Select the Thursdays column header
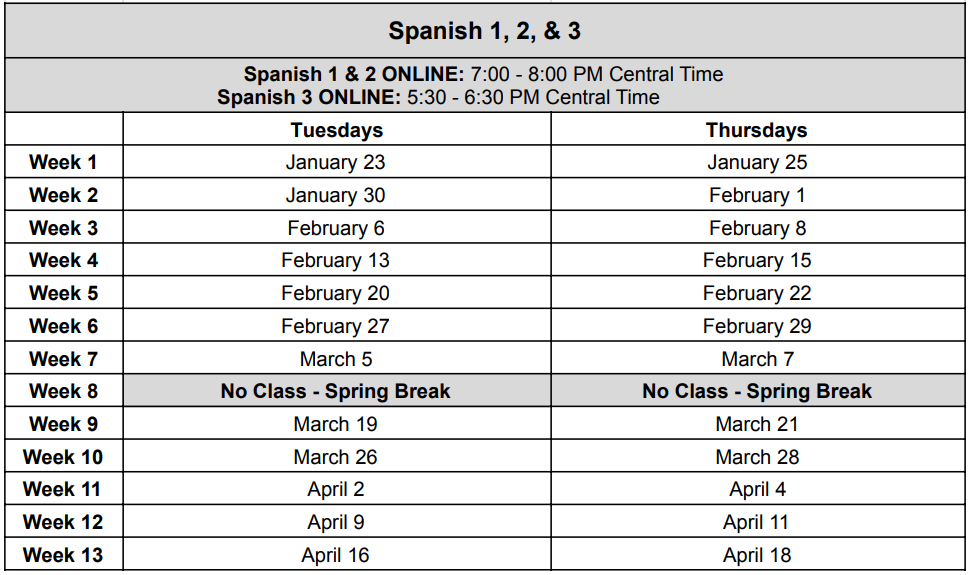This screenshot has width=970, height=575. 757,130
